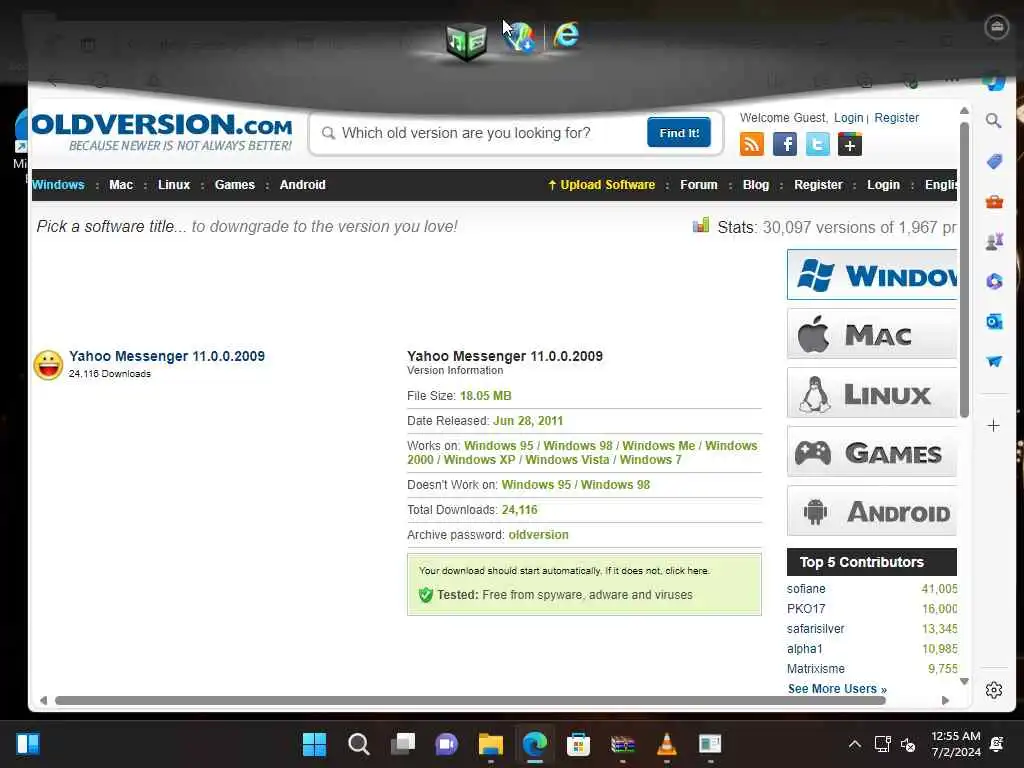Screen dimensions: 1024x768
Task: Click the Google Plus icon
Action: coord(850,144)
